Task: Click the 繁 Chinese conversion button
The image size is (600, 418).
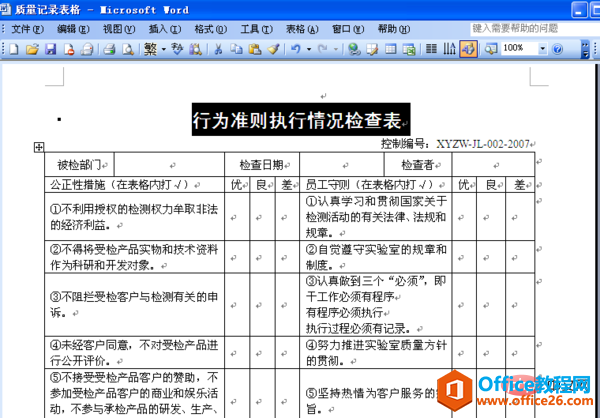Action: 151,49
